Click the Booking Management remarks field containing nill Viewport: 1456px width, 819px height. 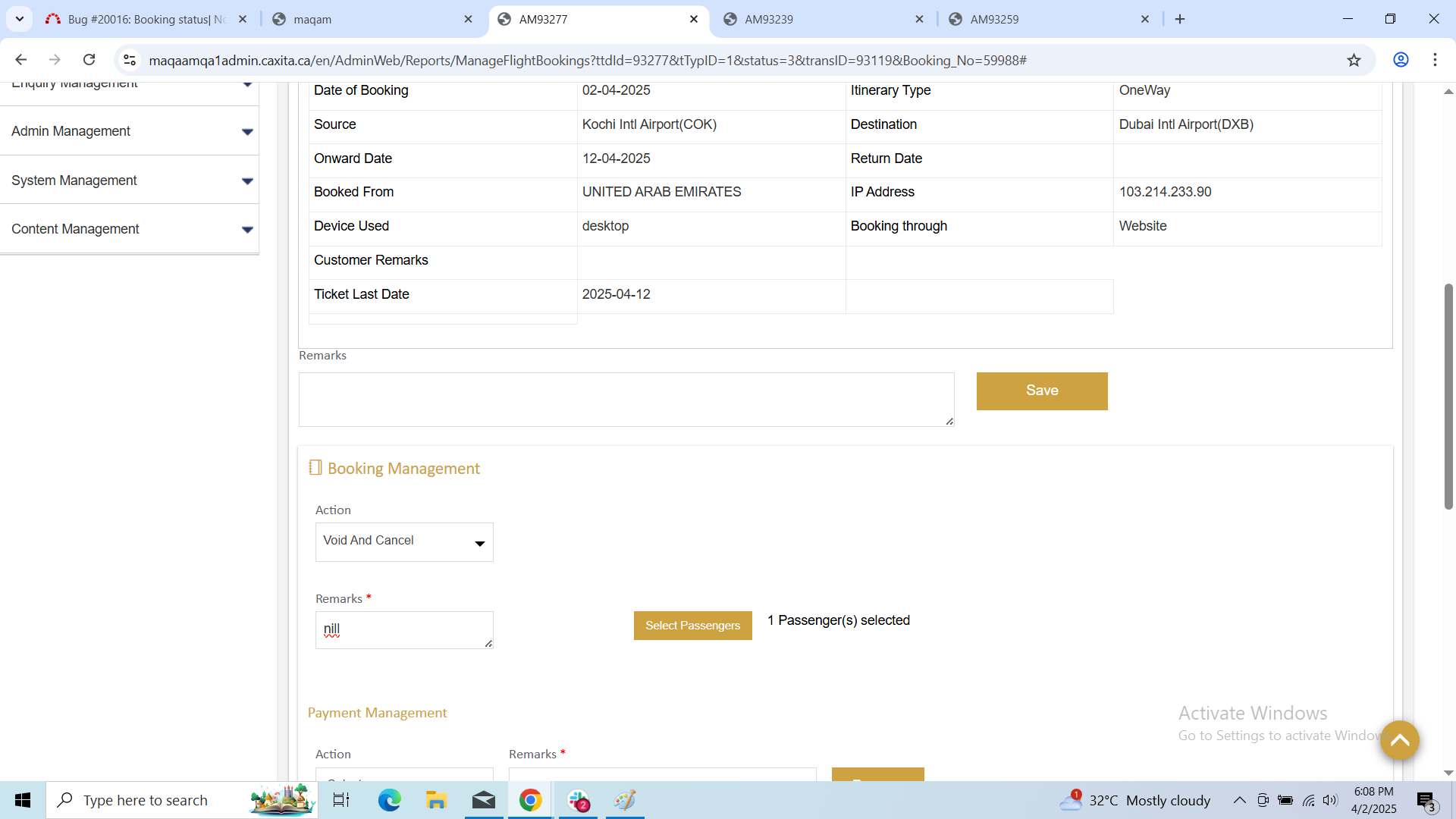(403, 629)
